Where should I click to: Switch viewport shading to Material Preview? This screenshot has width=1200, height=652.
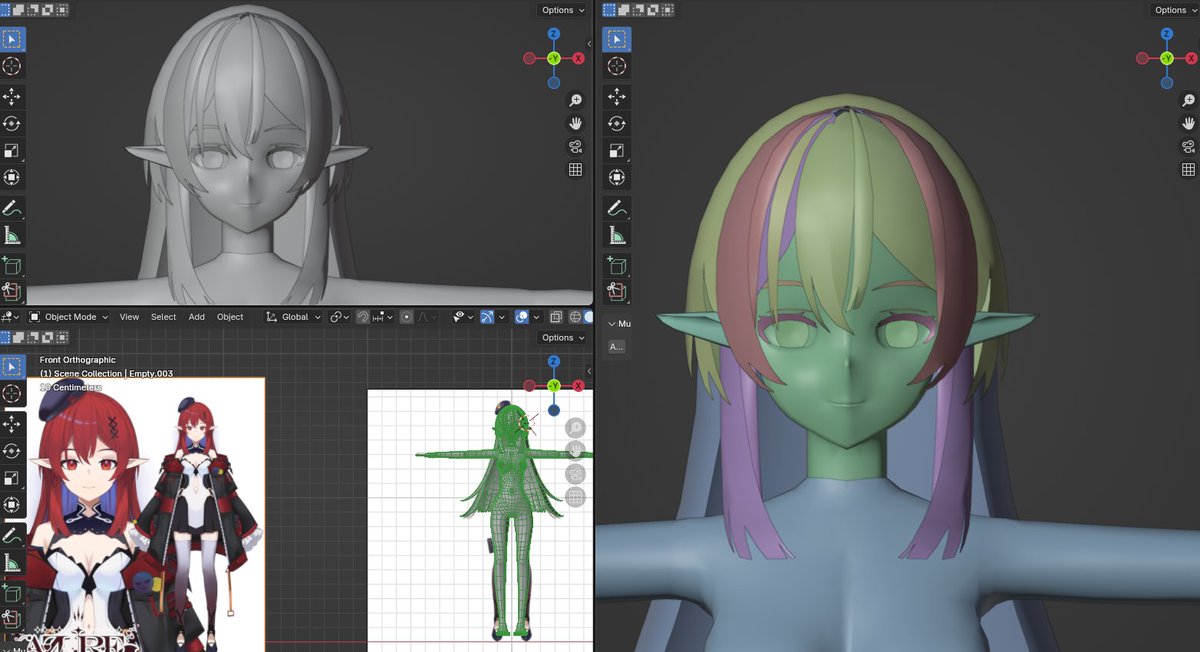(x=591, y=316)
